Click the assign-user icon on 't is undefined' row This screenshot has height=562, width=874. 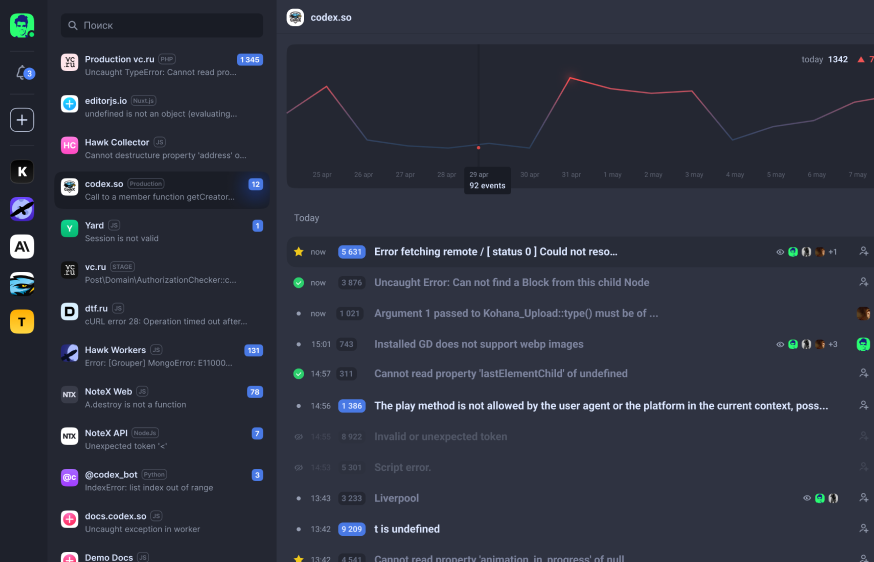(x=863, y=529)
